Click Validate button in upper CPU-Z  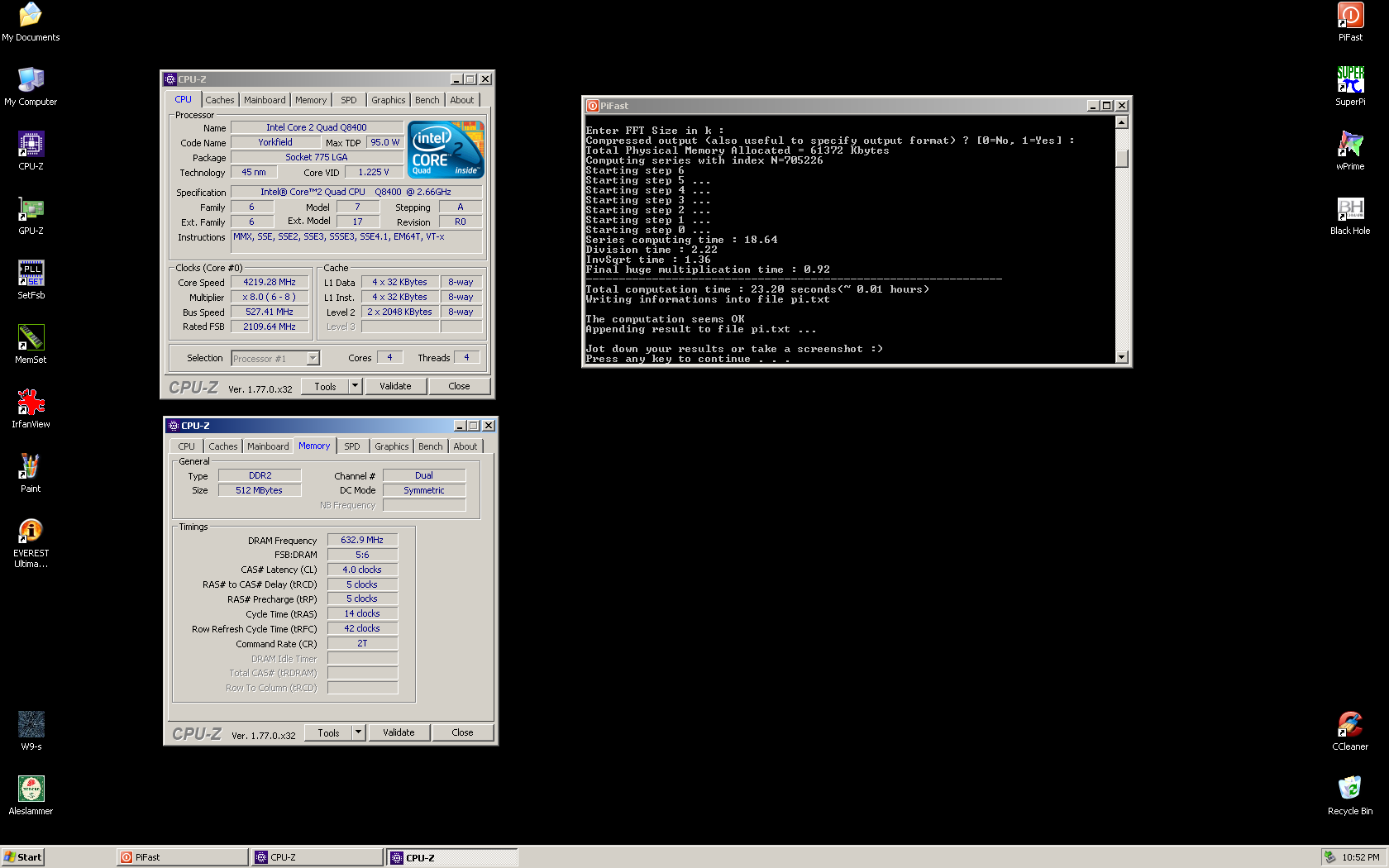point(395,386)
